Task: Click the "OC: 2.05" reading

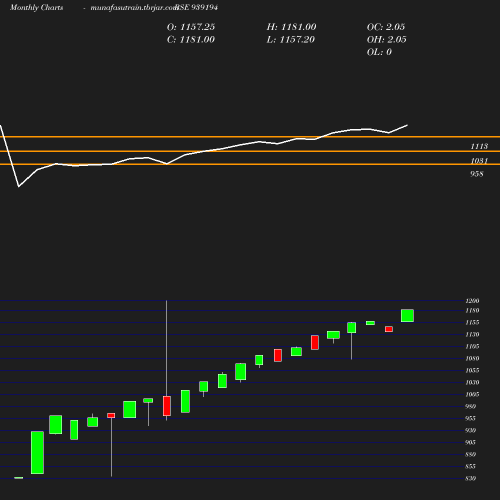Action: [386, 27]
